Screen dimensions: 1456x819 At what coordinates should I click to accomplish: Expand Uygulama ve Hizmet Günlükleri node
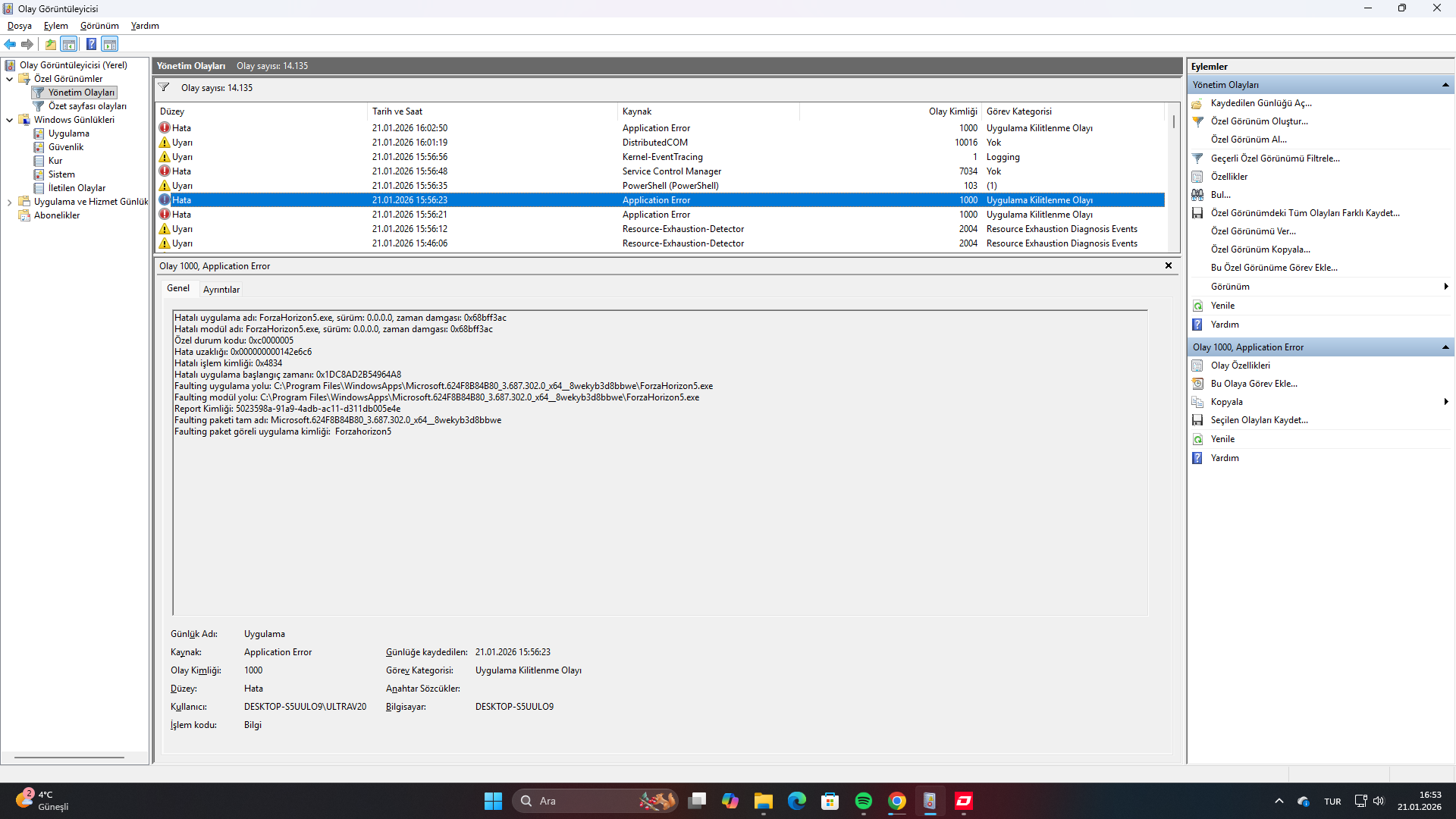coord(9,202)
